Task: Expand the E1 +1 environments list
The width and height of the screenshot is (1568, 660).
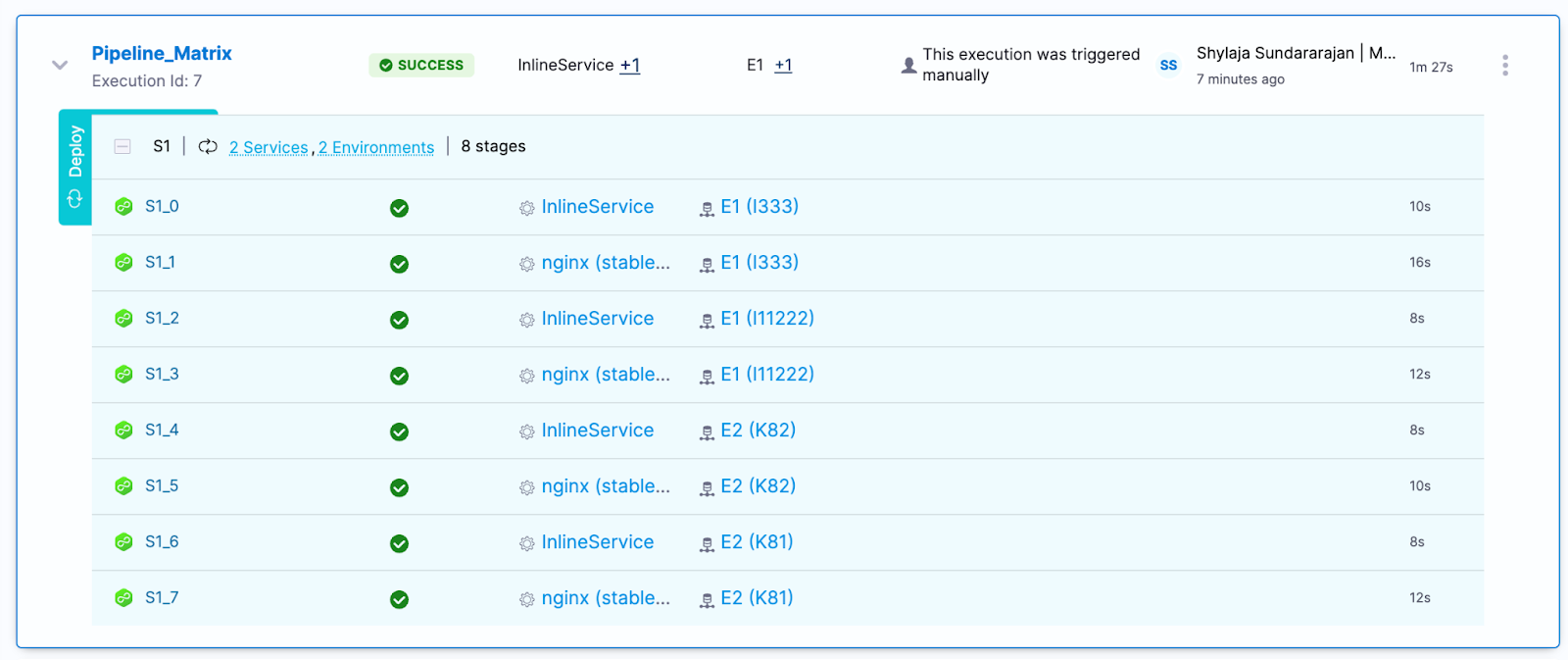Action: 783,66
